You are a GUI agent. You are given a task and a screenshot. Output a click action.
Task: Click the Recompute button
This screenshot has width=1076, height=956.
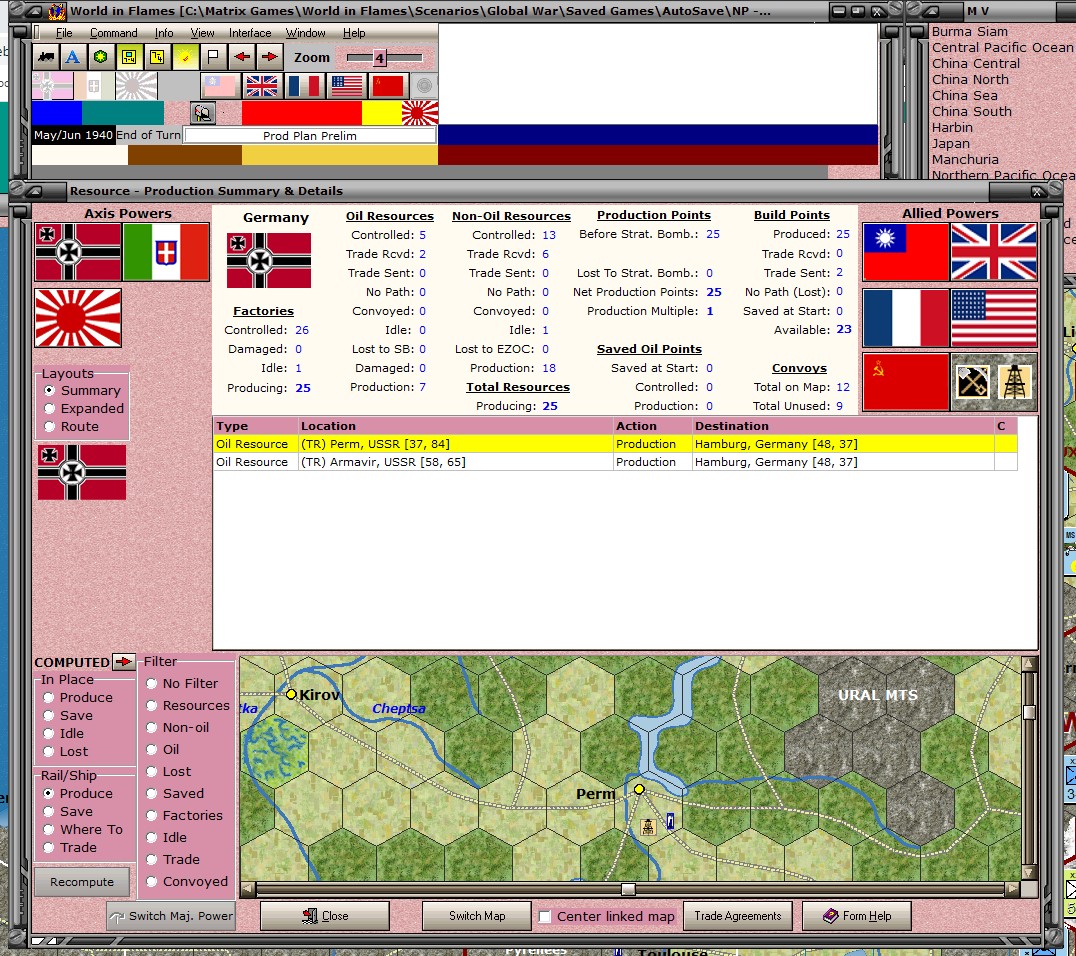[x=82, y=882]
